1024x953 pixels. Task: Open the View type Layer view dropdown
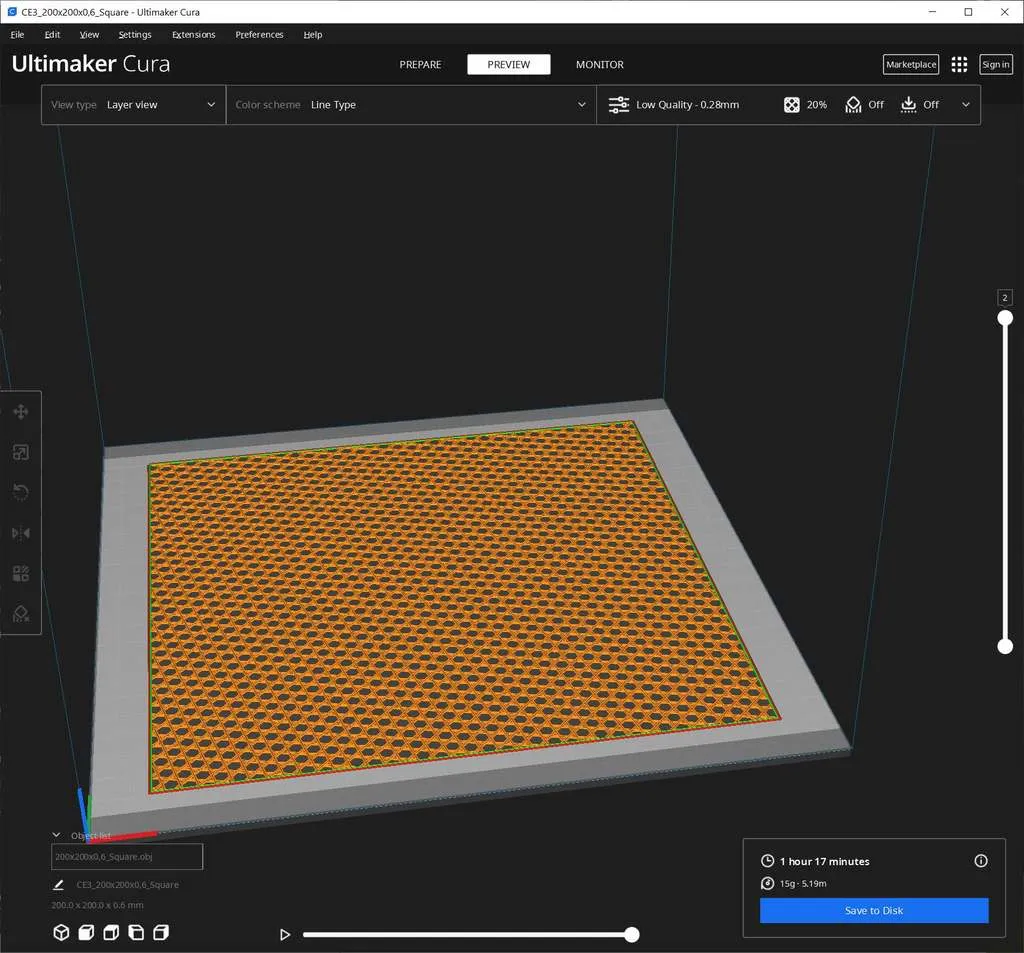click(x=160, y=104)
